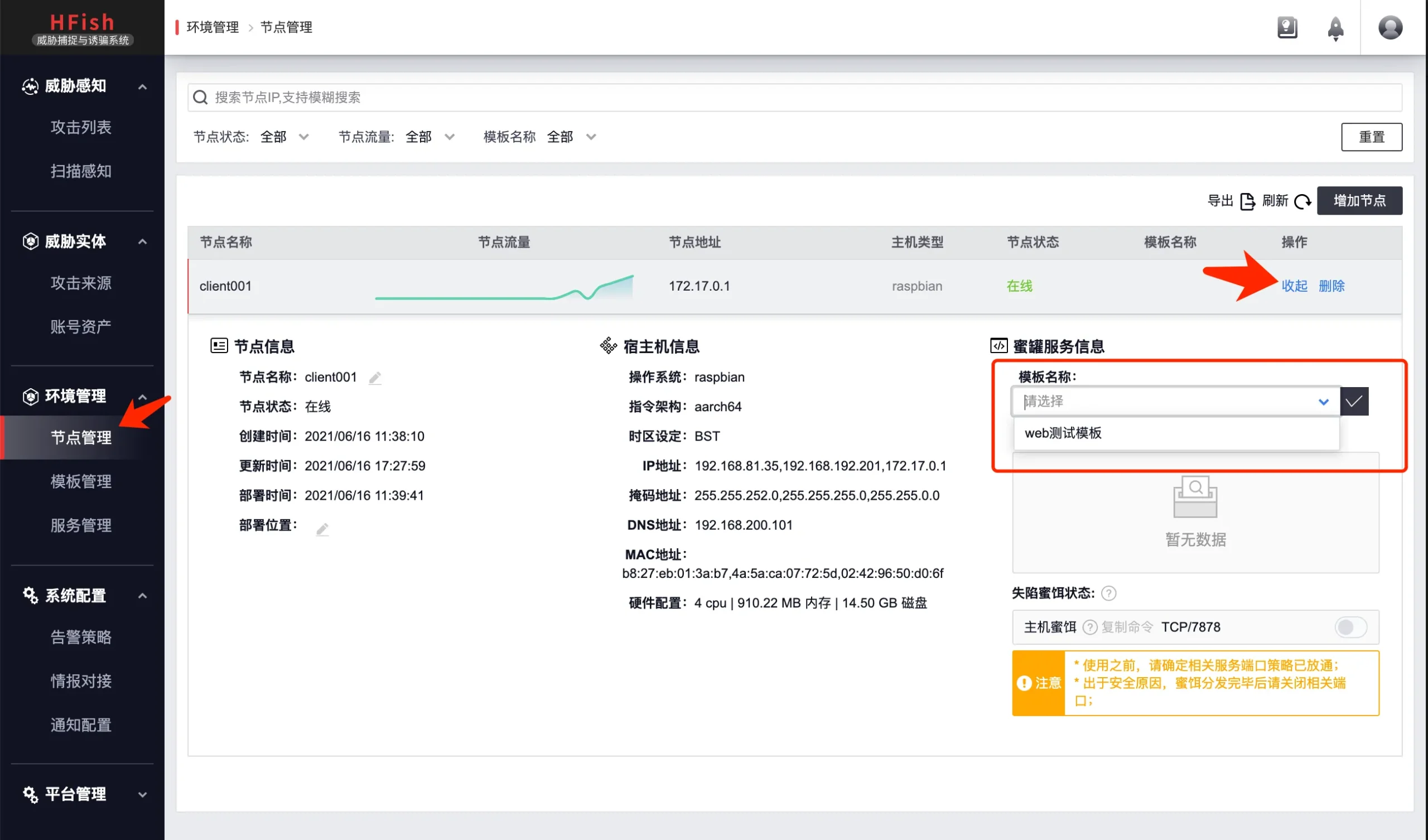
Task: Click the search magnifier icon
Action: pyautogui.click(x=200, y=98)
